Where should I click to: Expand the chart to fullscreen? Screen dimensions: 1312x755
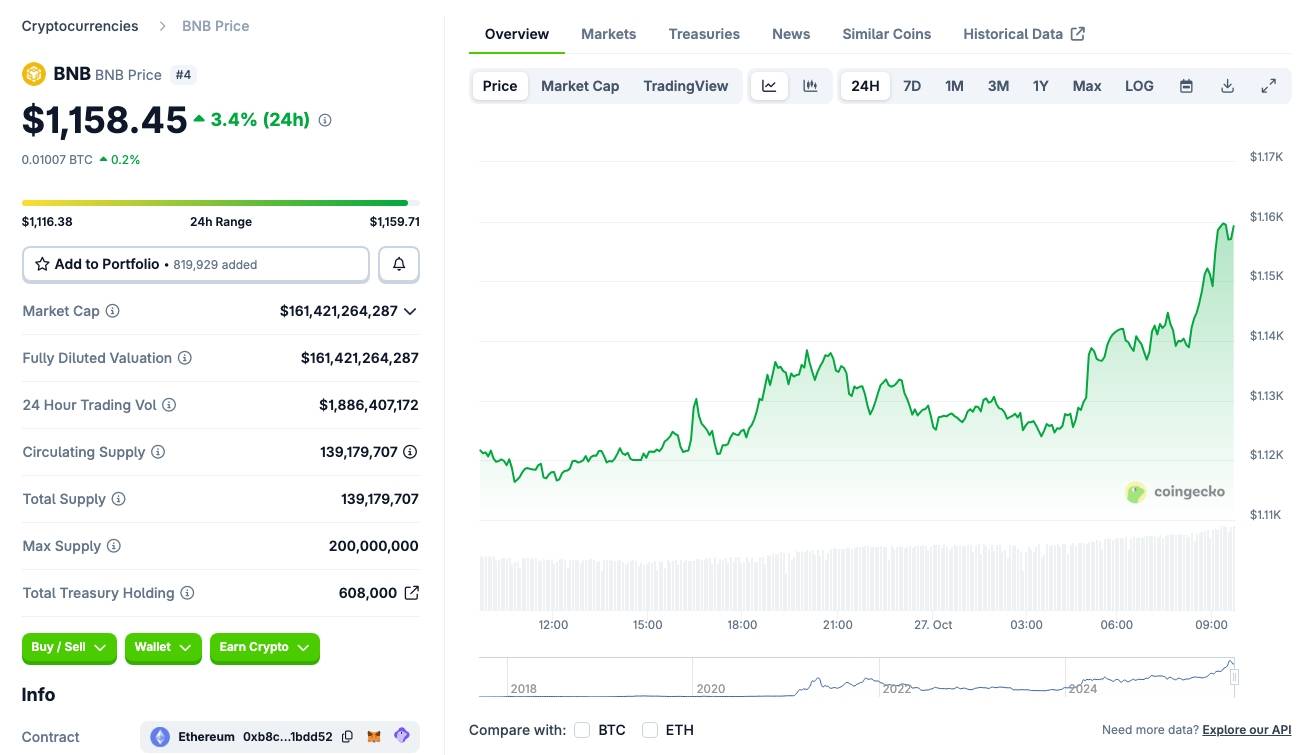pos(1268,86)
